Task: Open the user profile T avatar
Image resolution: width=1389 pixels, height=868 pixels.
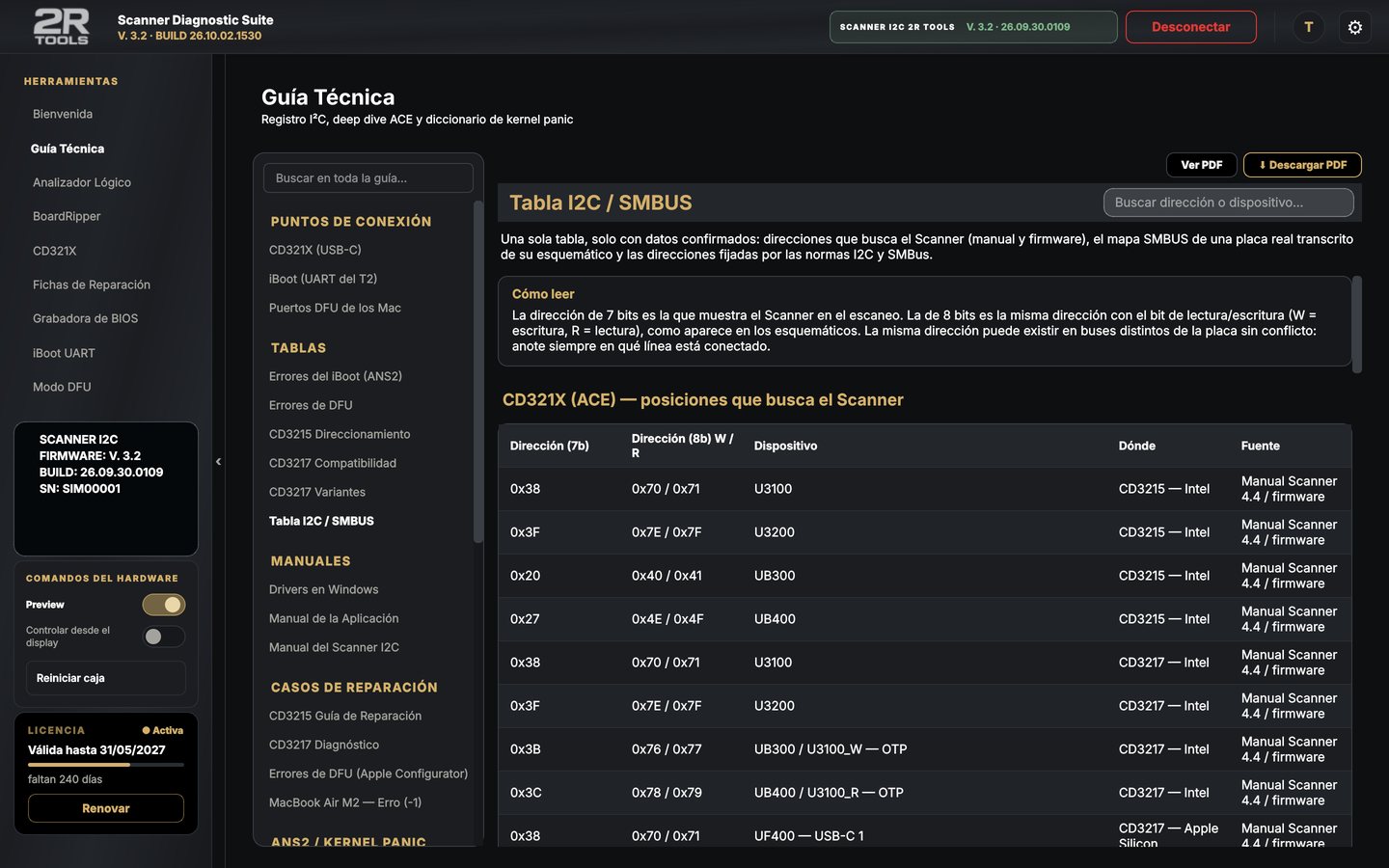Action: click(1309, 27)
